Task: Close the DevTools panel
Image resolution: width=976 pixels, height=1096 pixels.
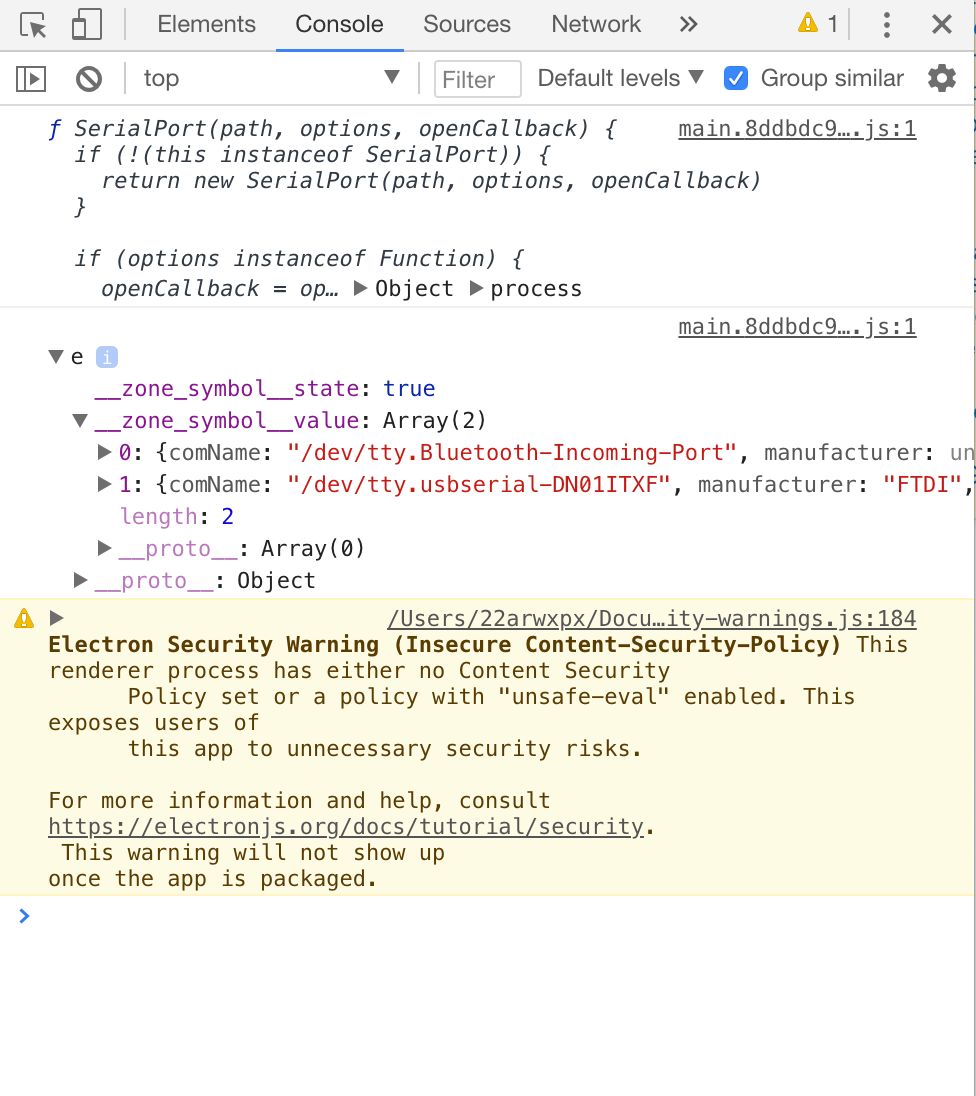Action: coord(942,24)
